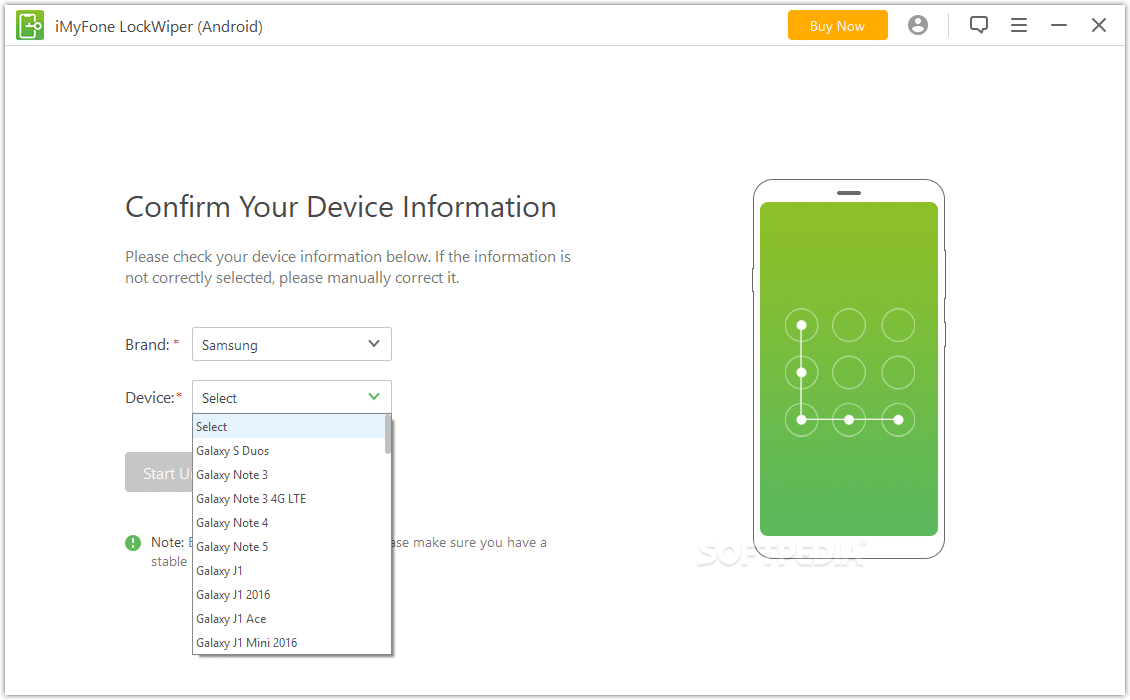This screenshot has height=700, width=1130.
Task: Click the device list scrollbar thumb
Action: point(388,435)
